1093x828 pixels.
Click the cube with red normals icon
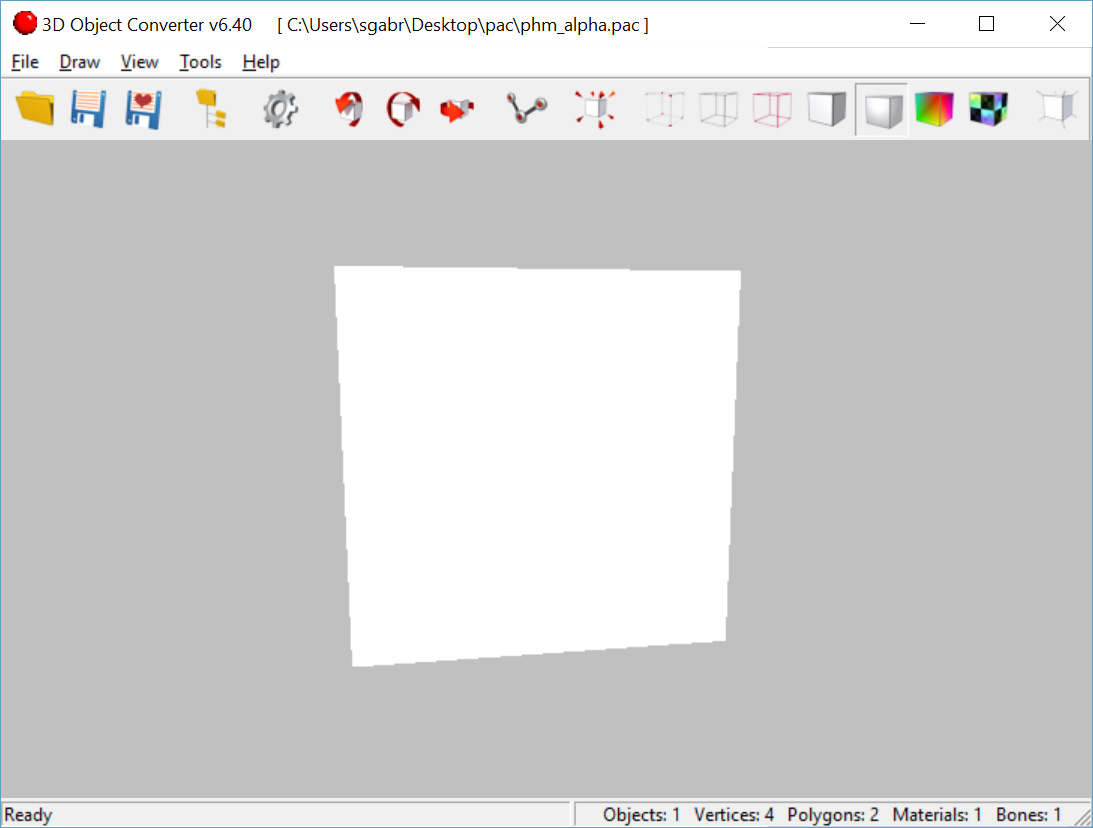click(x=594, y=108)
